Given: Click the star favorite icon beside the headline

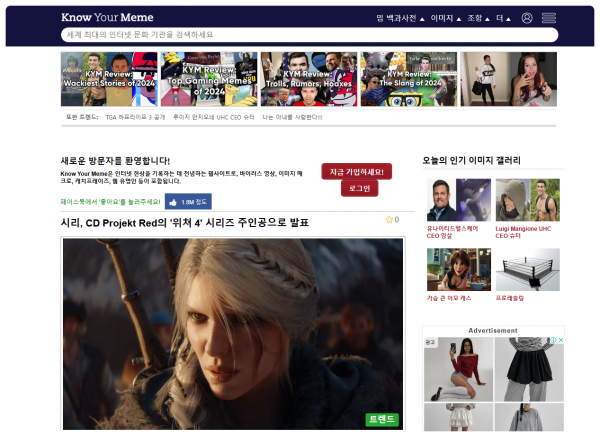Looking at the screenshot, I should pos(389,220).
